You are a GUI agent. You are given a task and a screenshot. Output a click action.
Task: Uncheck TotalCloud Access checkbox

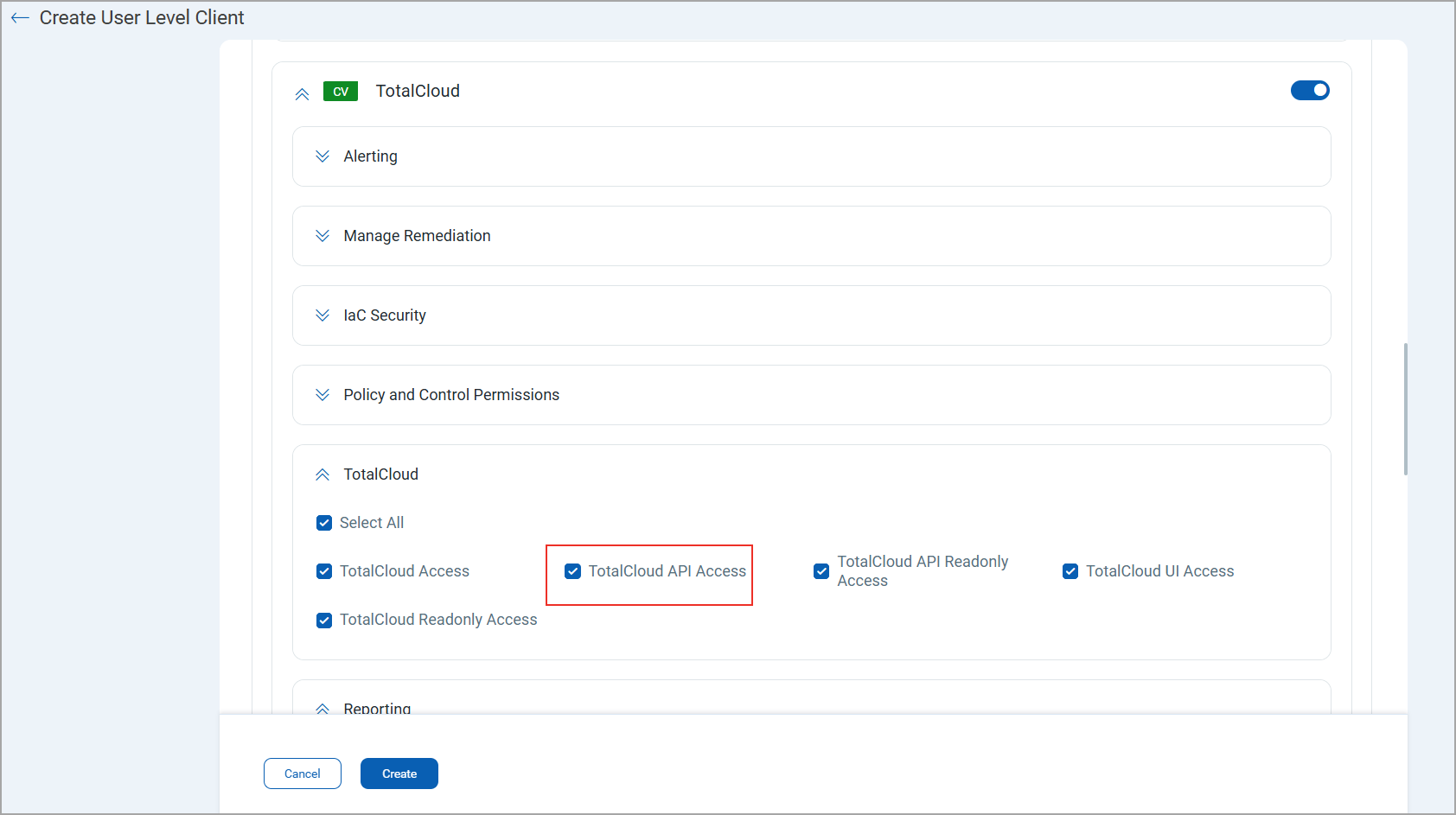pyautogui.click(x=324, y=571)
